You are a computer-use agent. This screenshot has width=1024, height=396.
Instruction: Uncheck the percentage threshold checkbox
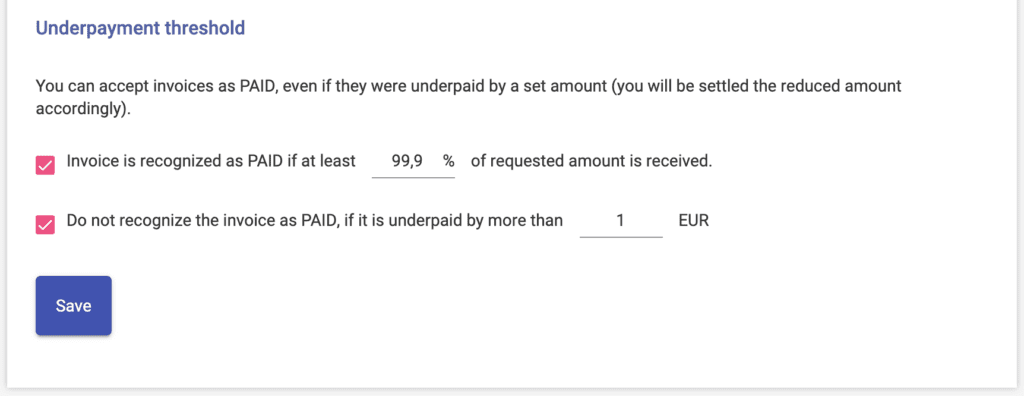click(45, 165)
